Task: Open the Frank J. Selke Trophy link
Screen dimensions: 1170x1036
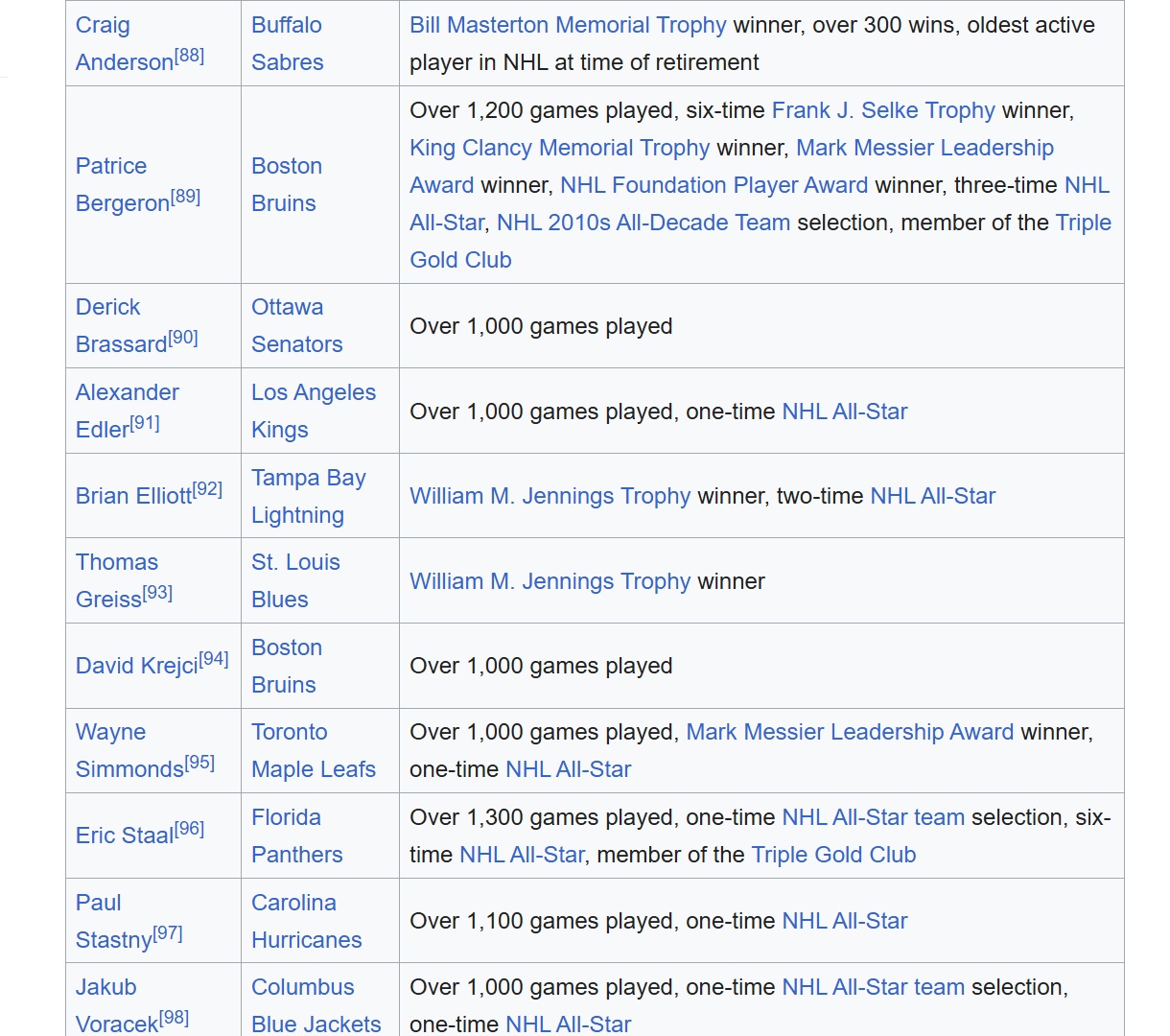Action: click(x=883, y=110)
